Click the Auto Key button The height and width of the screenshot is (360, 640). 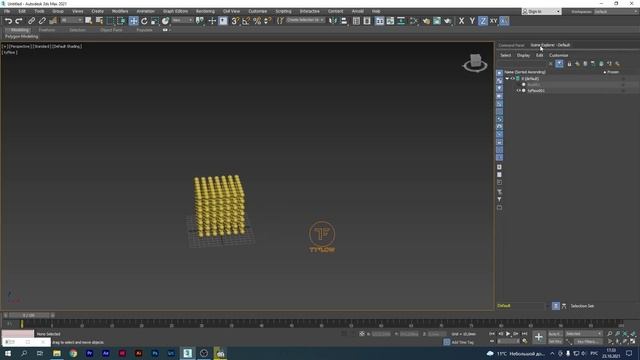point(555,334)
